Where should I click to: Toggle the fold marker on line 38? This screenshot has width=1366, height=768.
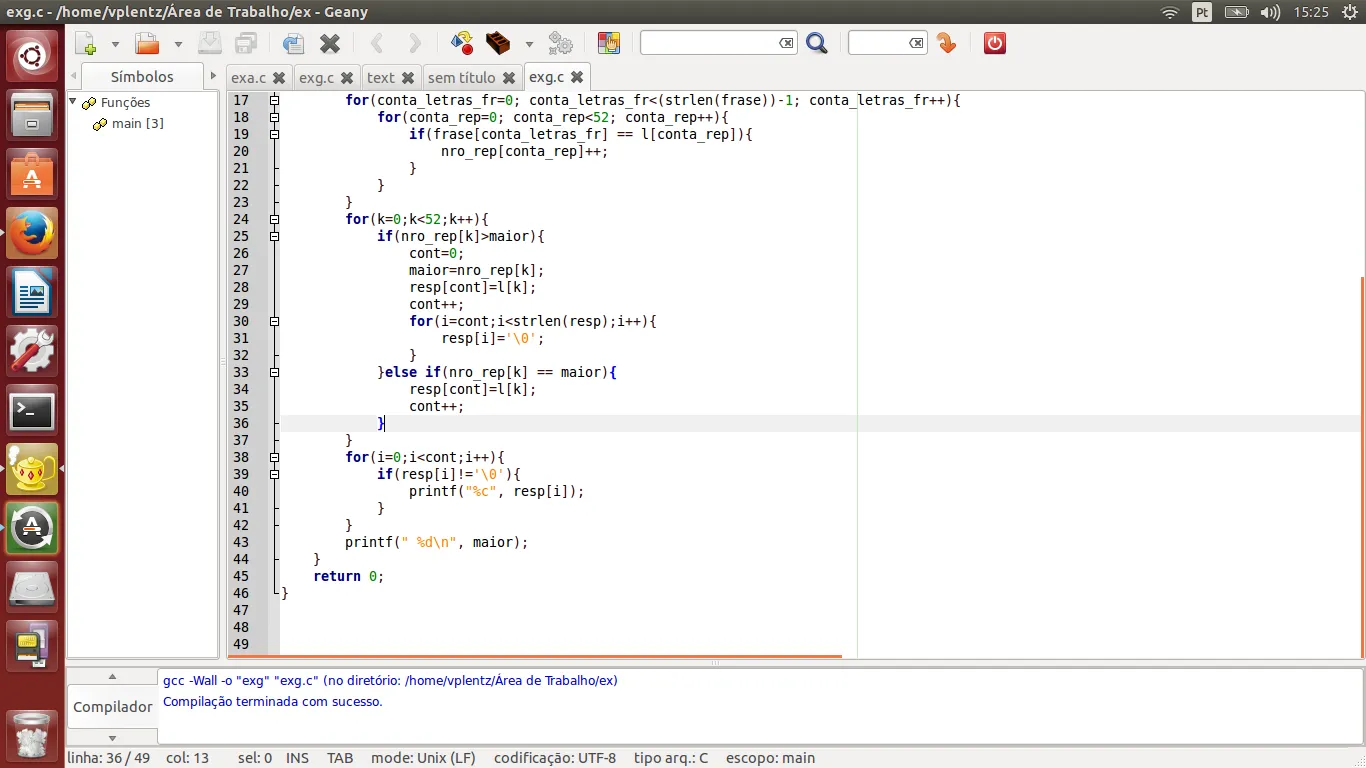pos(274,457)
